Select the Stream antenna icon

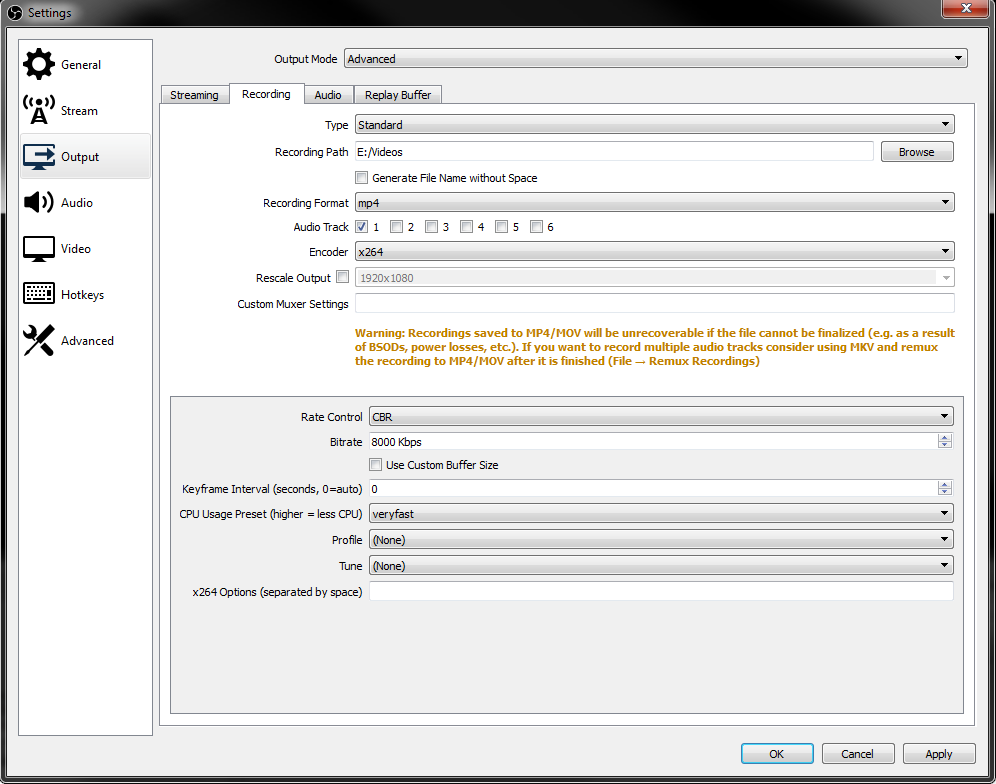[x=39, y=111]
